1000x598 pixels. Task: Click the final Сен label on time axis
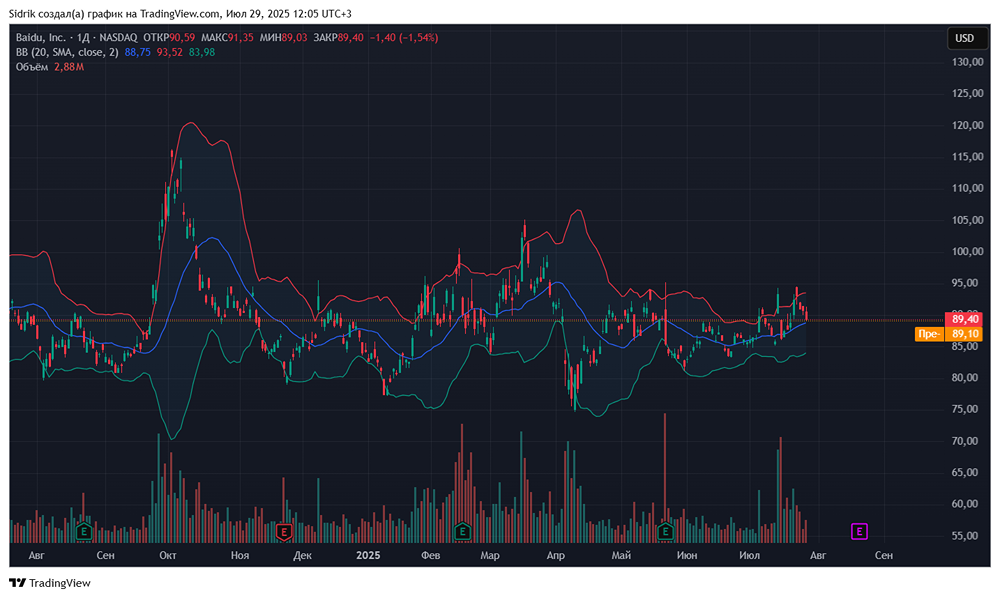click(x=883, y=555)
